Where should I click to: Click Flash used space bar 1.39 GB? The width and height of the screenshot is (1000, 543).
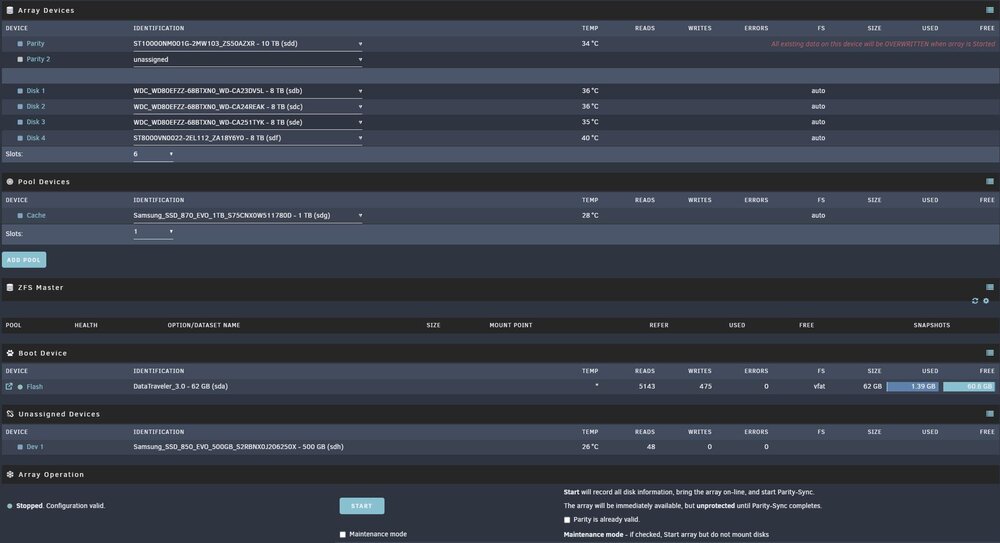(912, 387)
